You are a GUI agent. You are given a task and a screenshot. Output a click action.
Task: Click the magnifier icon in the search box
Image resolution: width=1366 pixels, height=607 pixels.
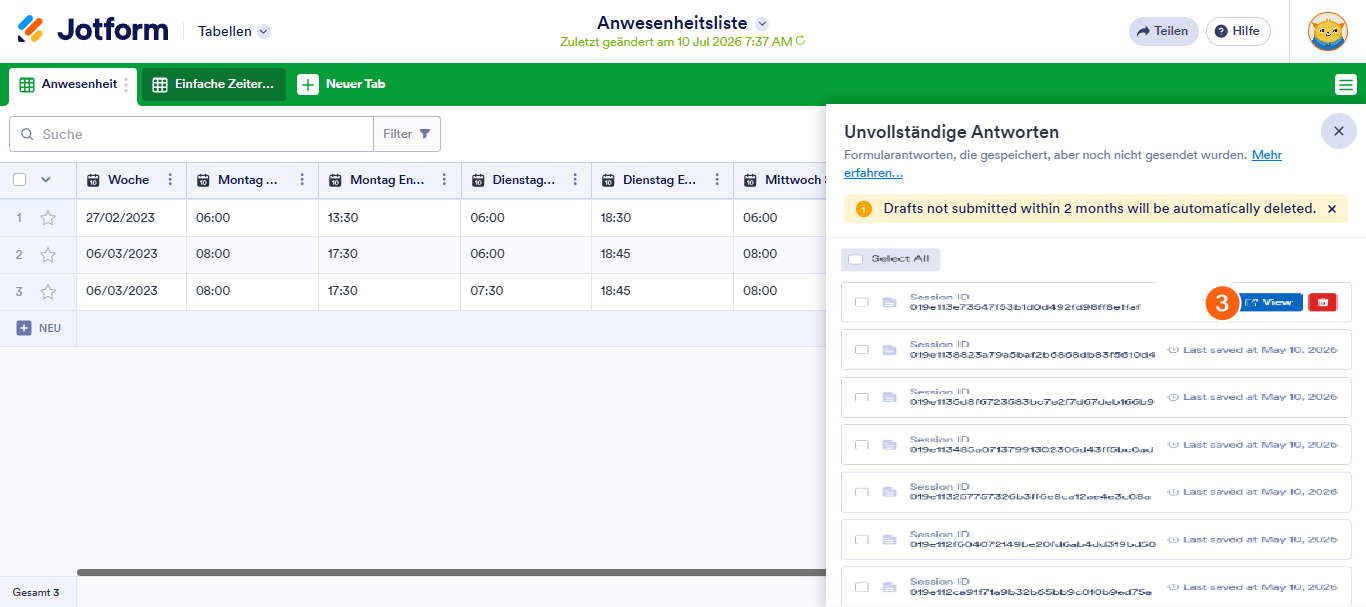point(27,134)
